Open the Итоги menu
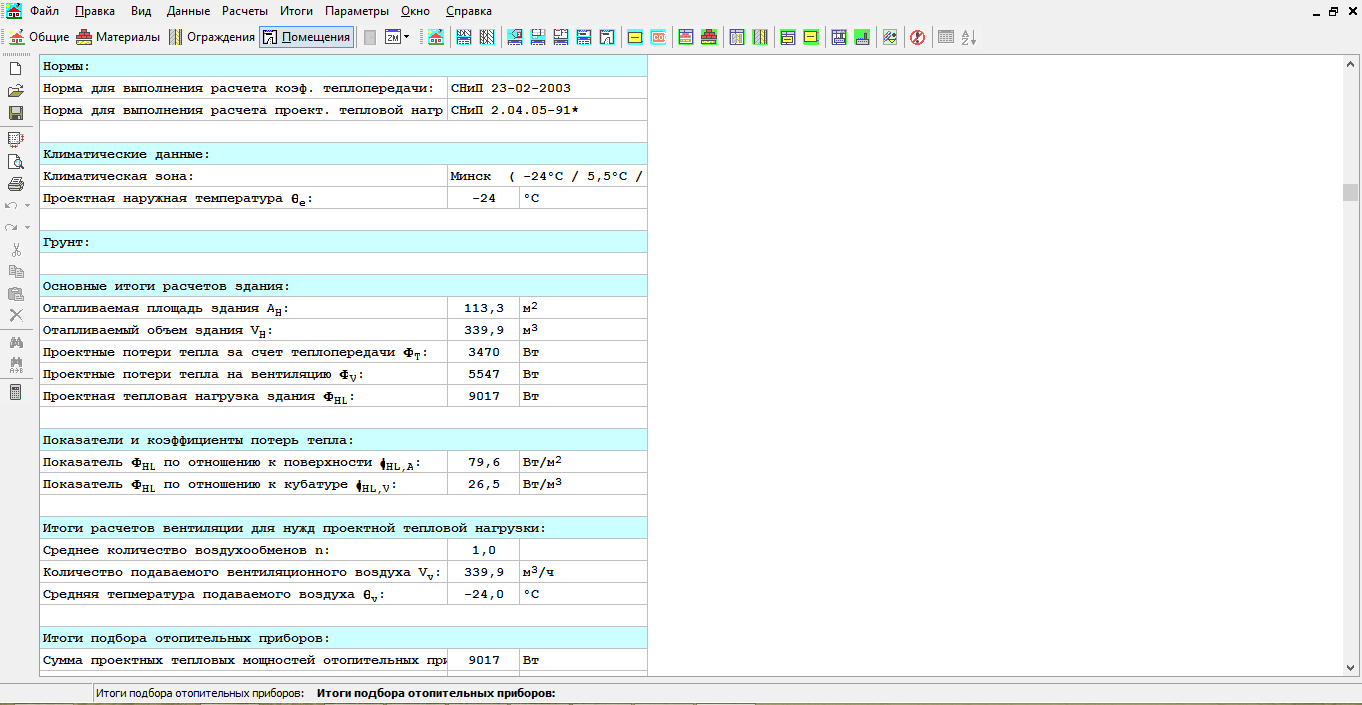Viewport: 1362px width, 705px height. tap(297, 11)
